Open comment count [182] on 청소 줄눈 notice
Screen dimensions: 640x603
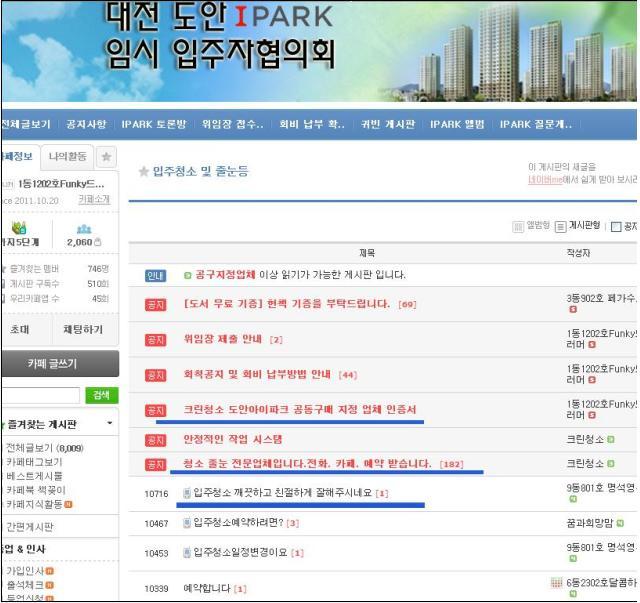click(451, 464)
